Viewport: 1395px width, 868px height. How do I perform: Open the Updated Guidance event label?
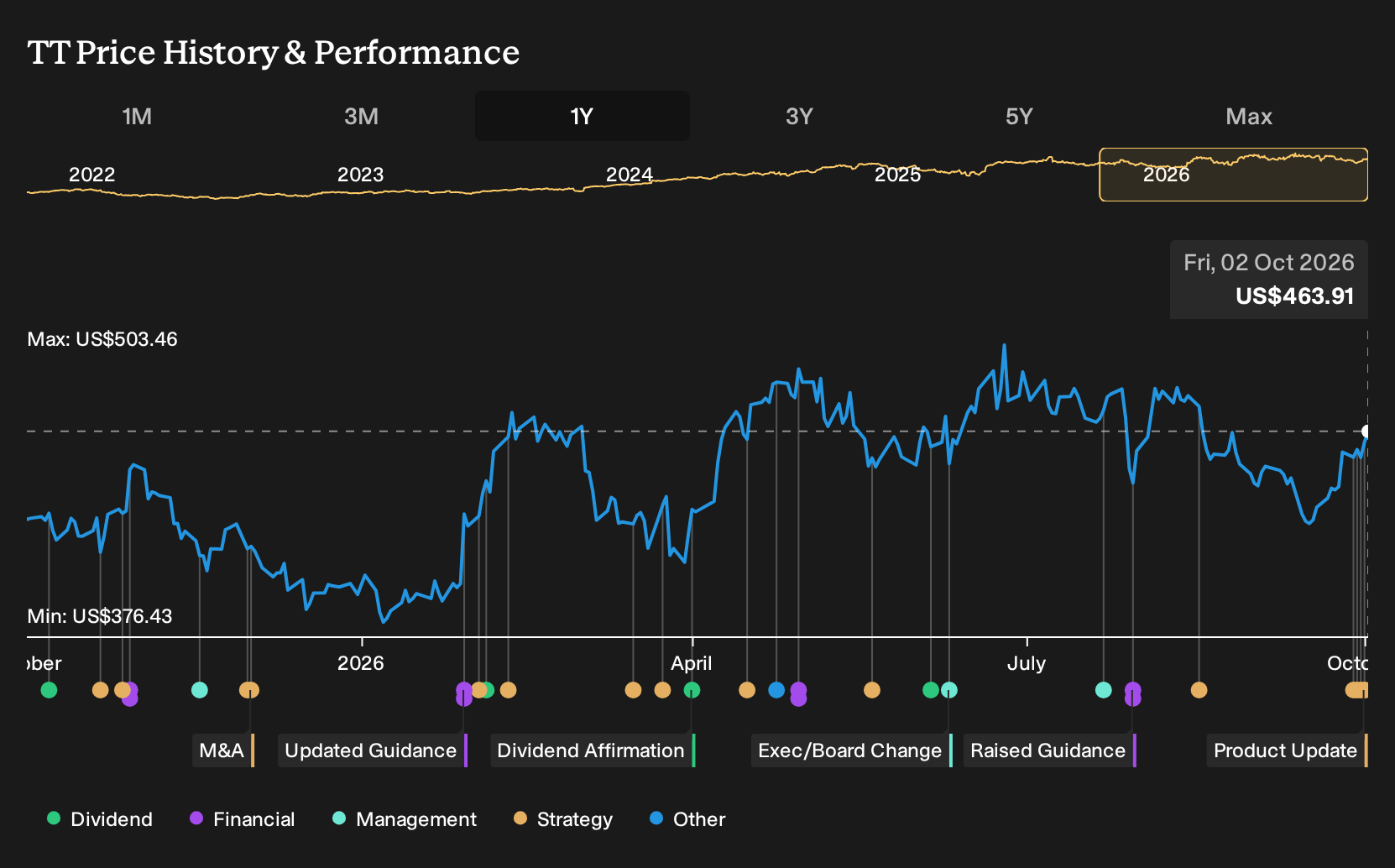372,750
